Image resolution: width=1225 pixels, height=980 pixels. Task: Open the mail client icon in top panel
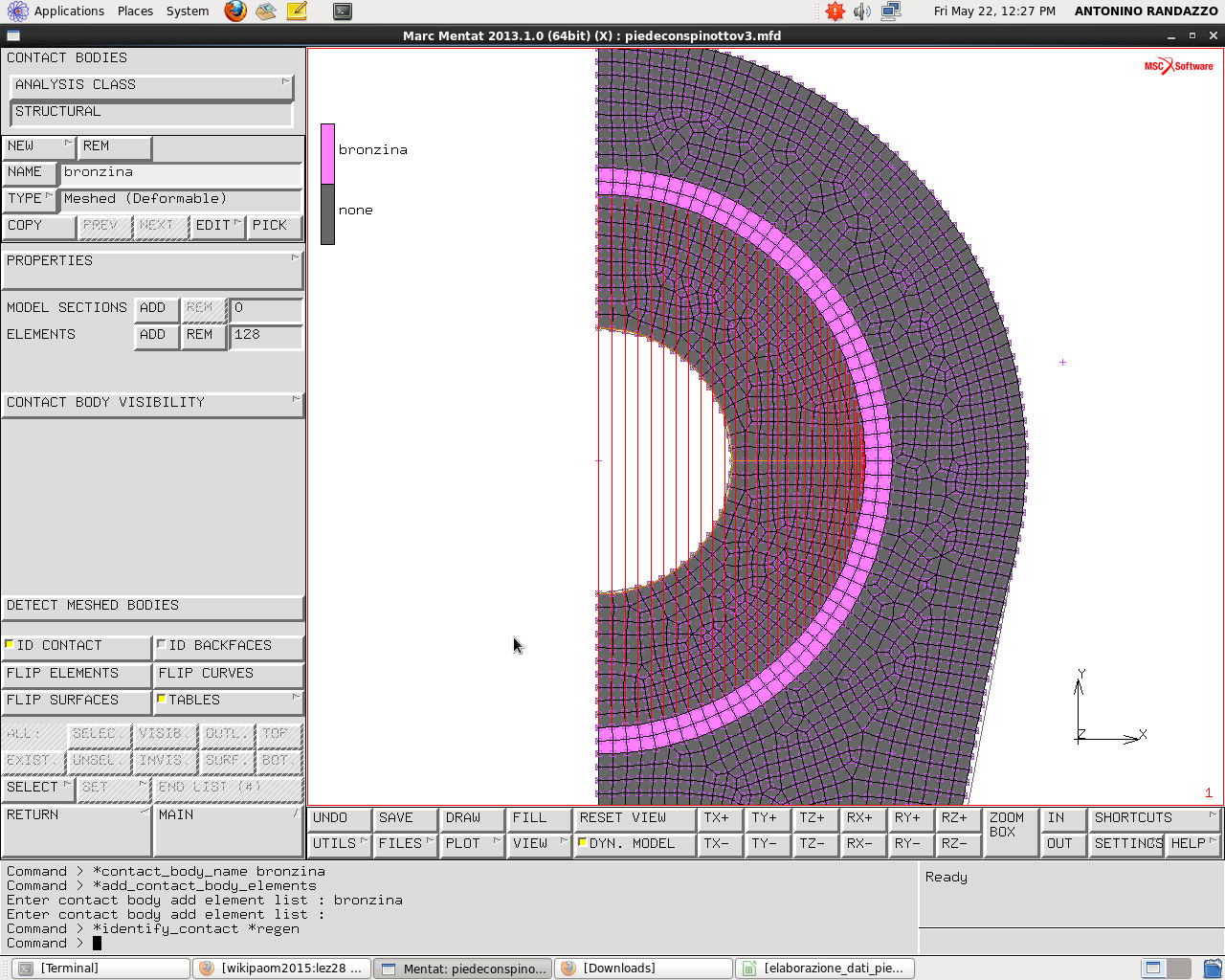click(266, 11)
